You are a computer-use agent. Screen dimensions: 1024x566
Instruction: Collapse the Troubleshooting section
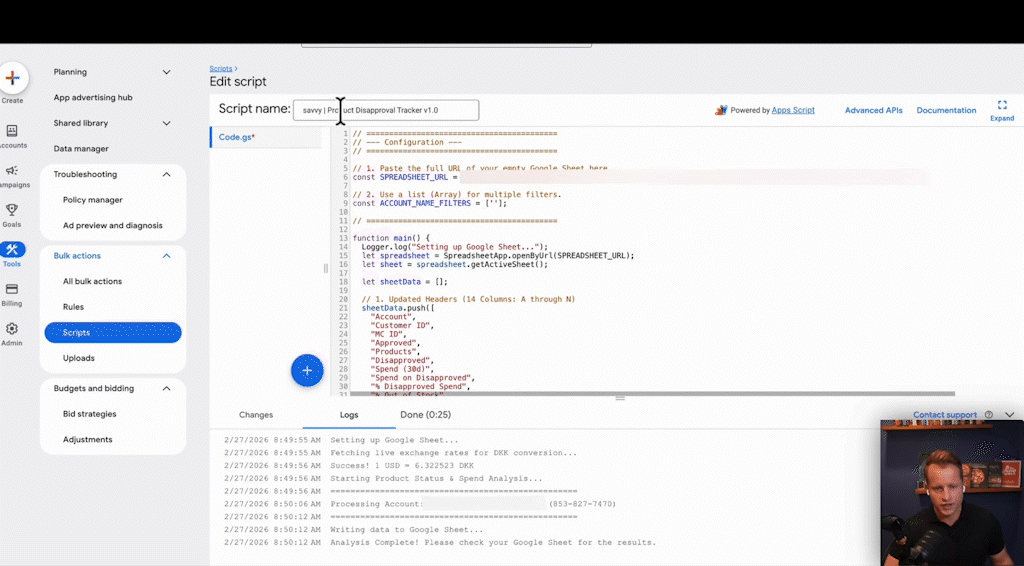tap(167, 174)
